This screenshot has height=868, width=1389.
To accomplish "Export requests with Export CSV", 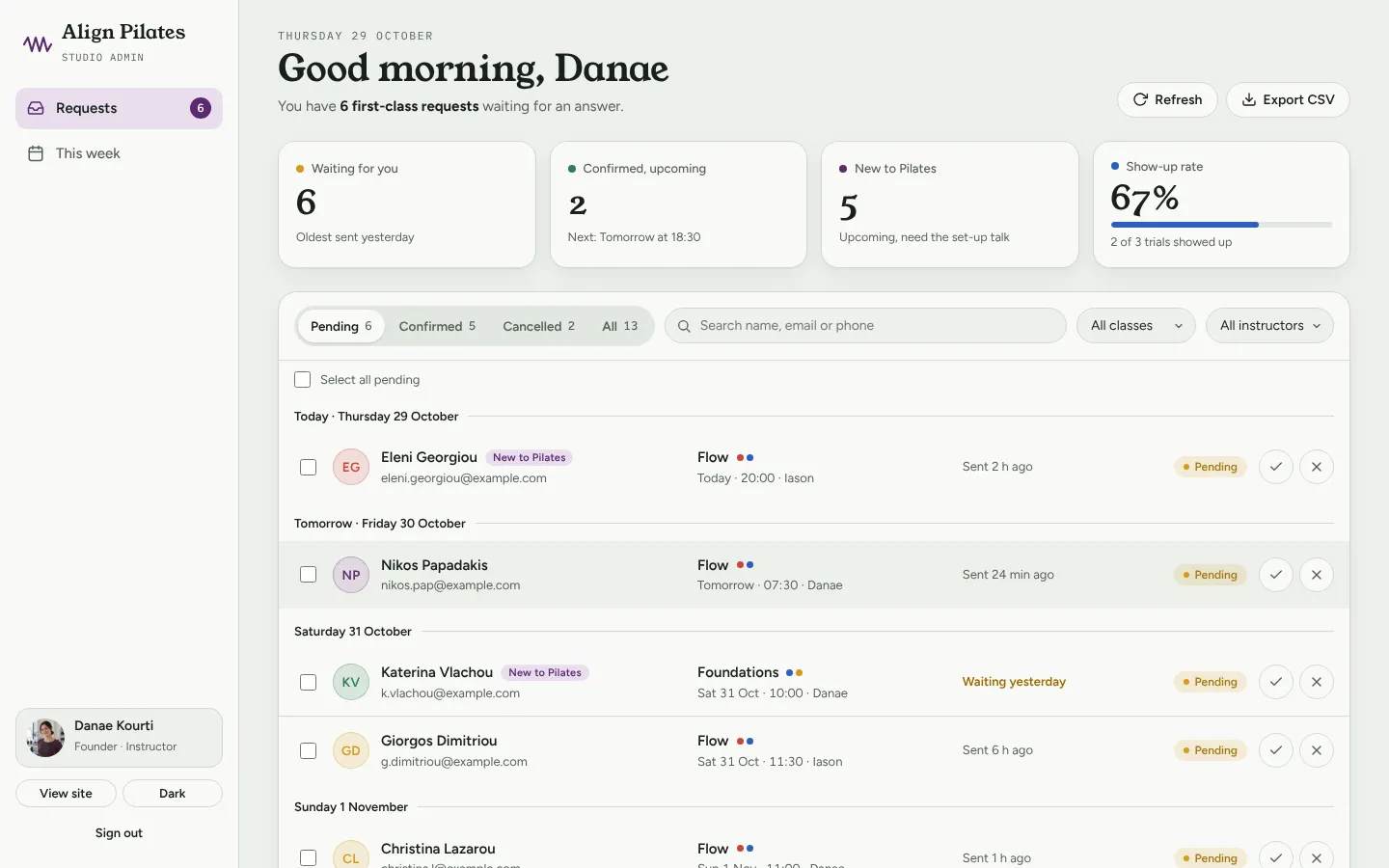I will 1288,99.
